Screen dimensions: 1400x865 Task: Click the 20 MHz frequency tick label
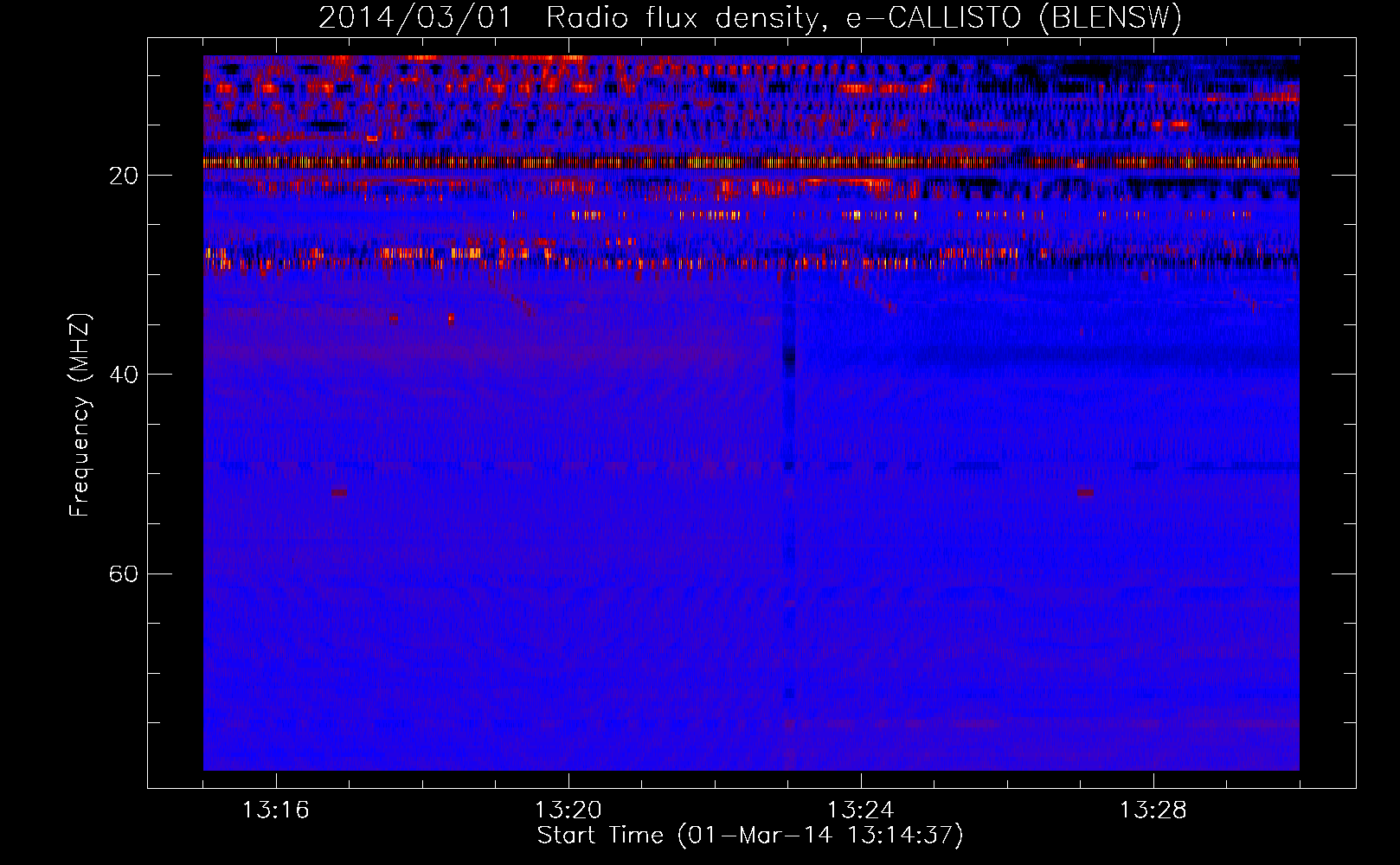[x=123, y=176]
